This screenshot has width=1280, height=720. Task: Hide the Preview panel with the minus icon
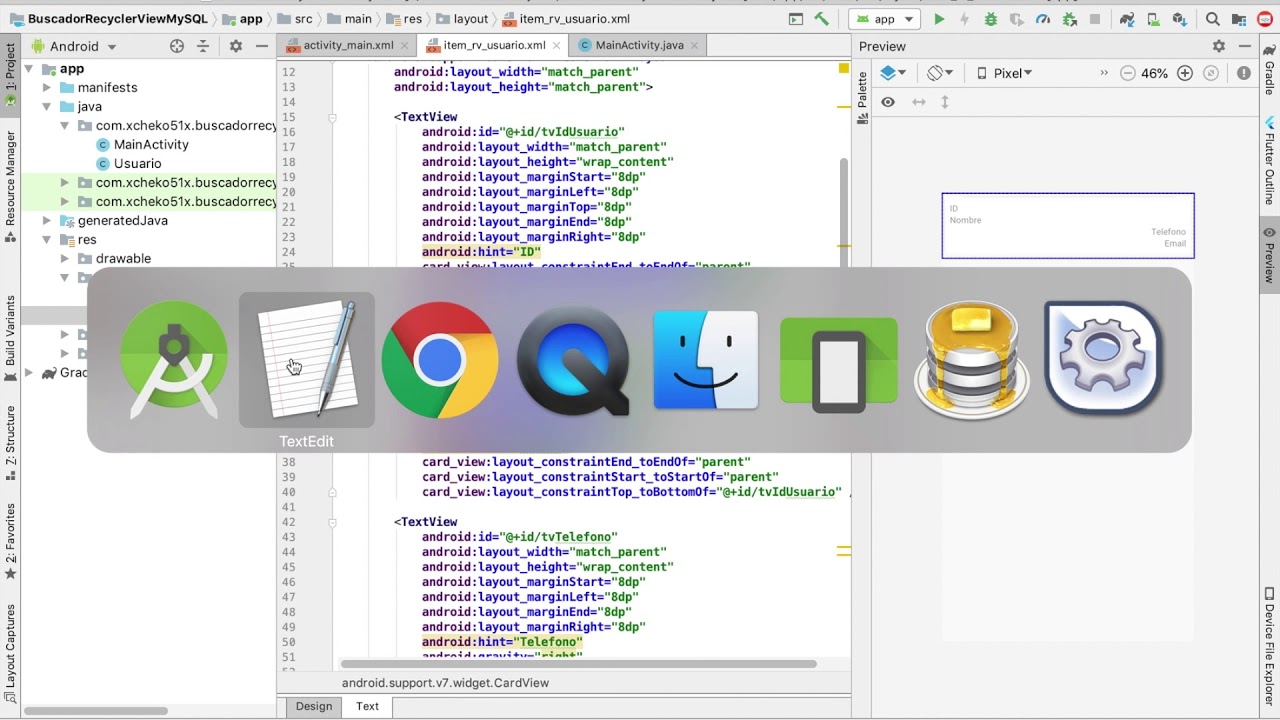click(x=1245, y=46)
